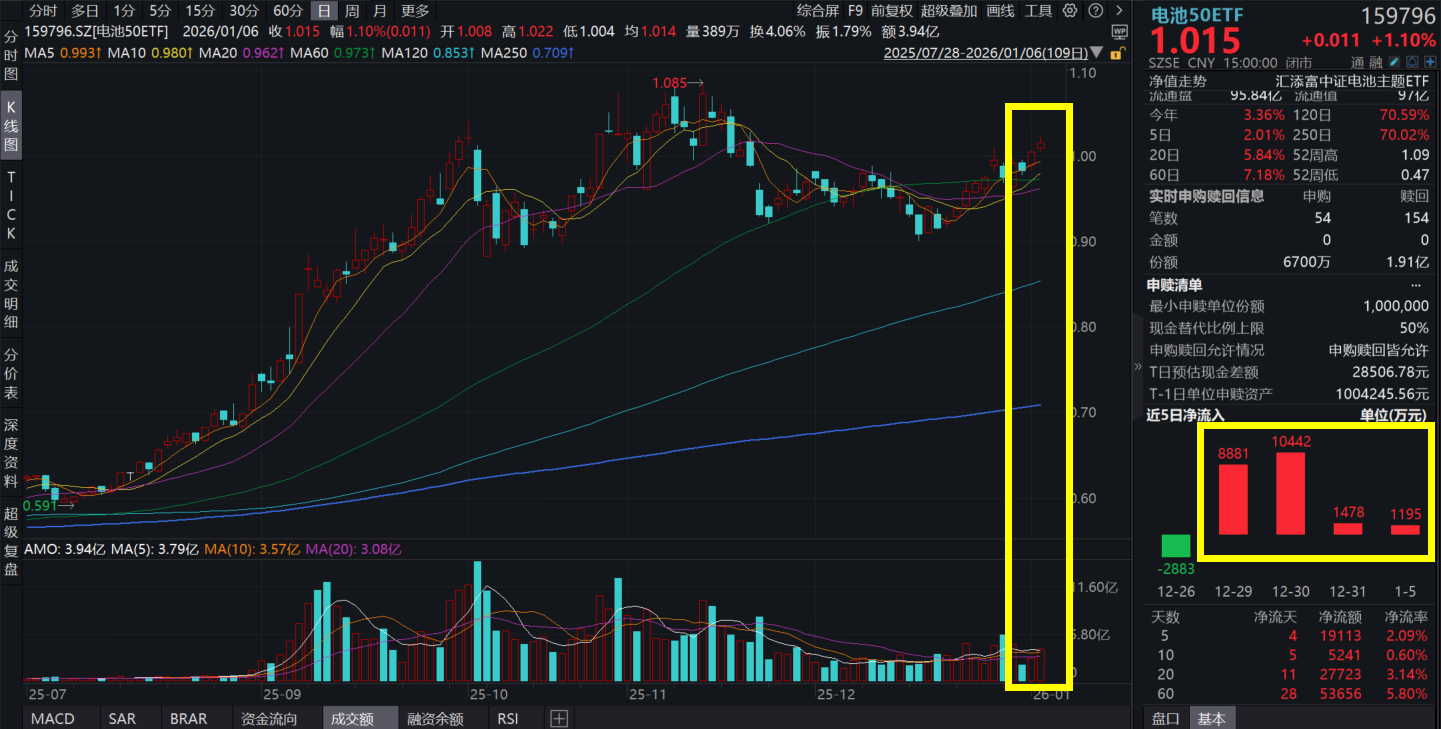The width and height of the screenshot is (1441, 729).
Task: Toggle the padlock icon near the date range
Action: coord(1116,53)
